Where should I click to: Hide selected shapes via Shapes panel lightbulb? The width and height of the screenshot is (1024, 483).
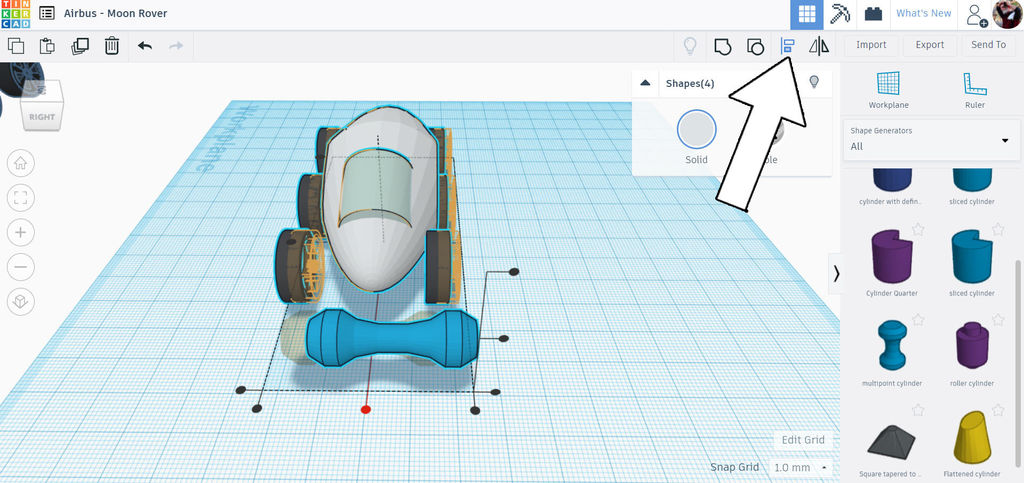click(x=814, y=82)
